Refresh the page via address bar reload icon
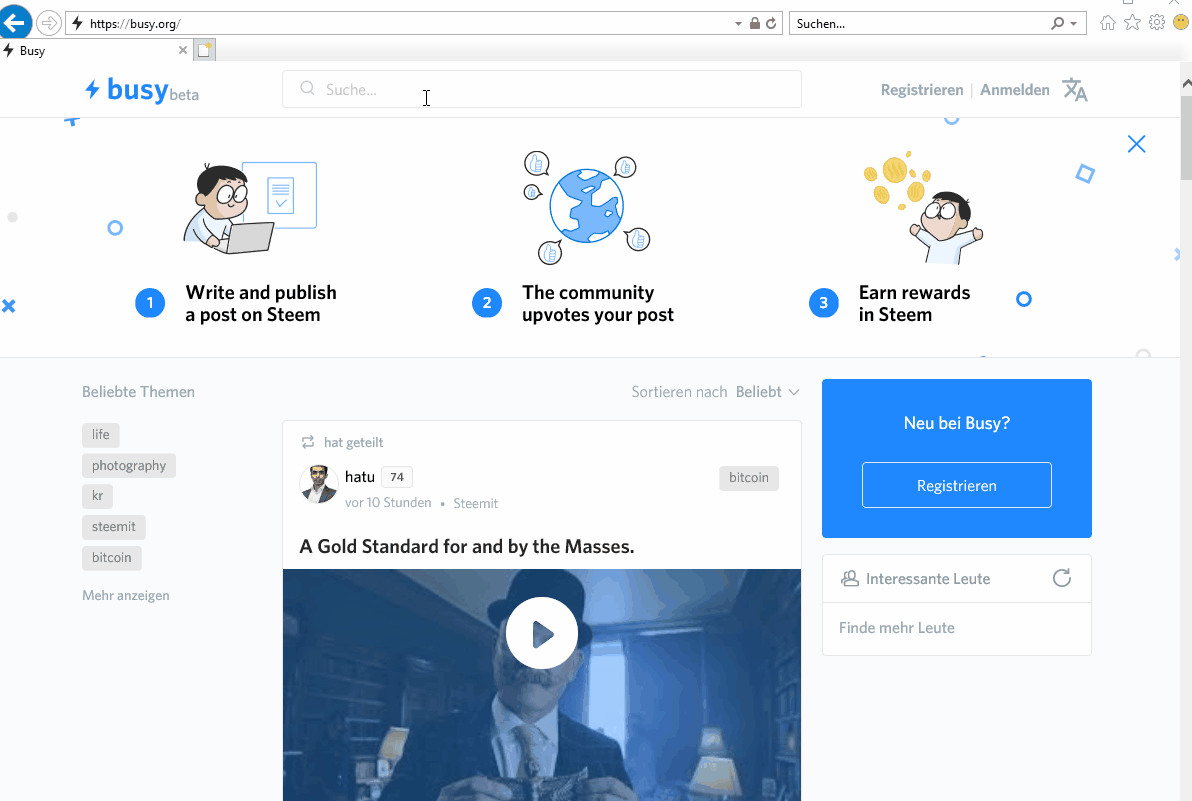Screen dimensions: 1192x801 coord(771,24)
